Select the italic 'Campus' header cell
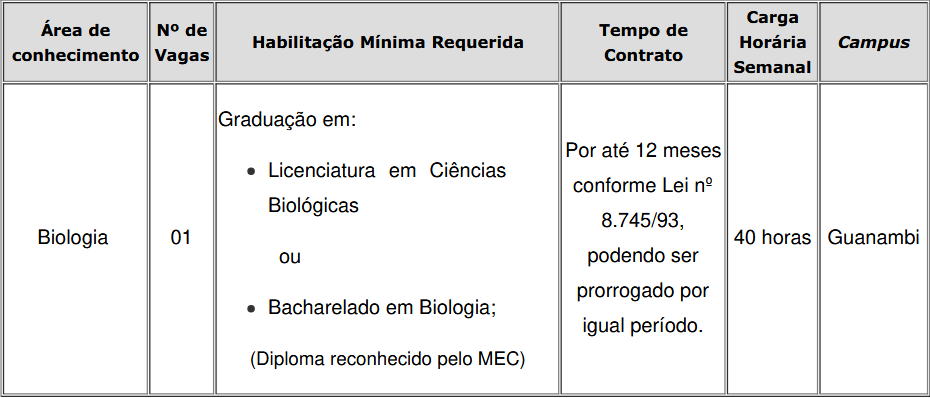The image size is (930, 398). [x=873, y=42]
